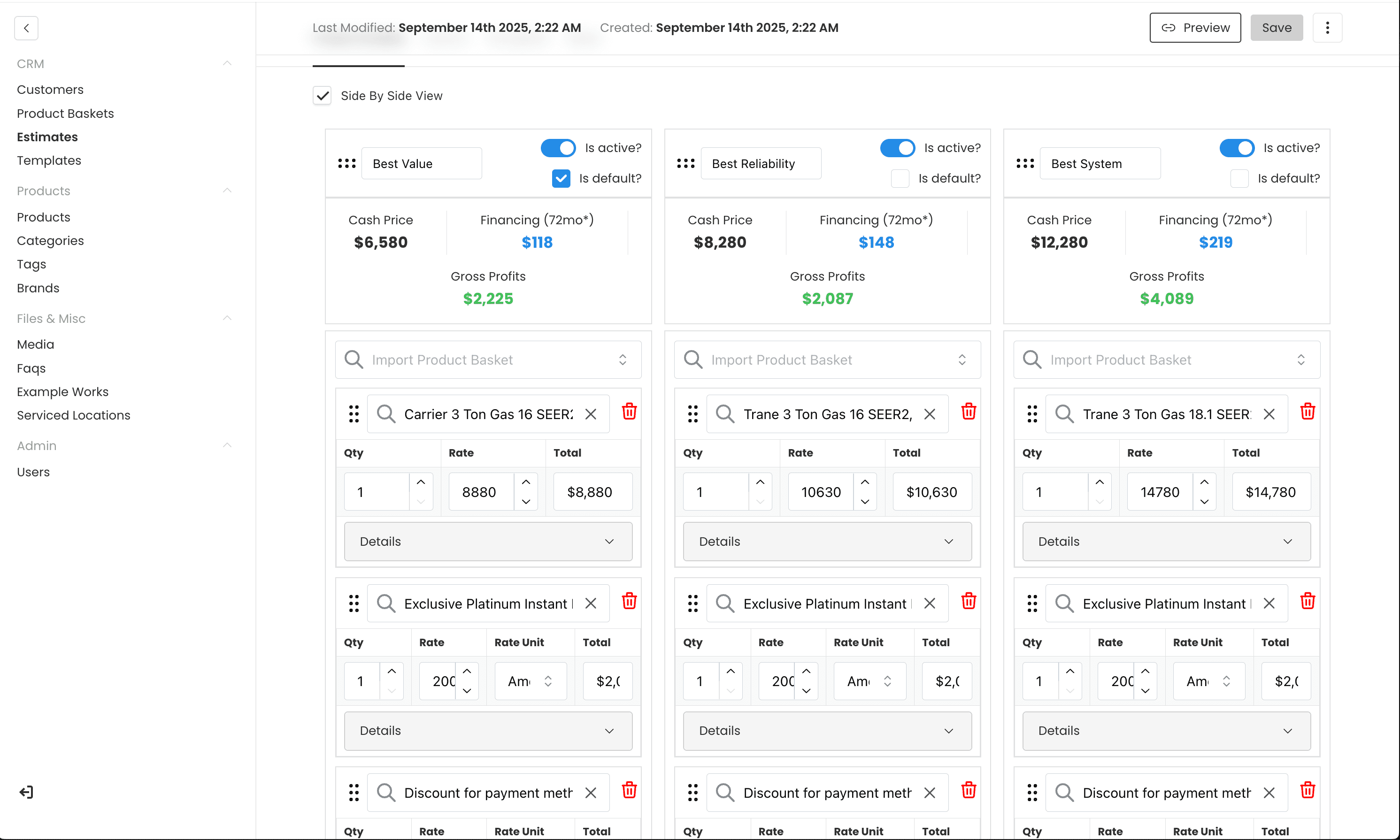This screenshot has height=840, width=1400.
Task: Grab the drag handle of Best Reliability option
Action: (685, 164)
